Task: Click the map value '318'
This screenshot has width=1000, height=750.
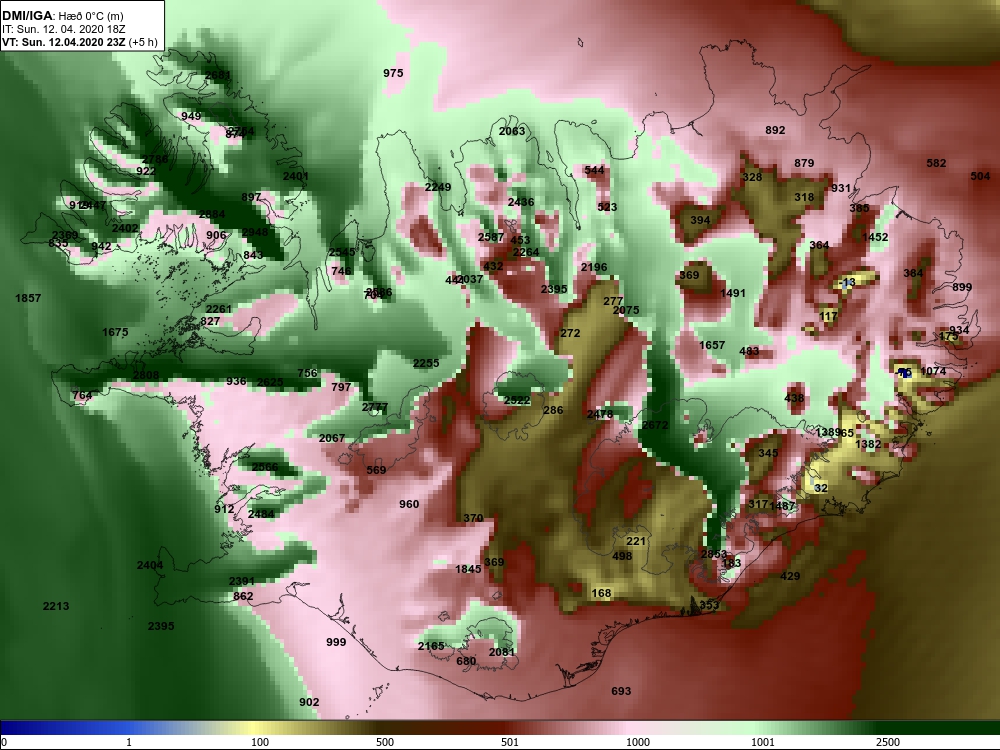Action: [804, 198]
